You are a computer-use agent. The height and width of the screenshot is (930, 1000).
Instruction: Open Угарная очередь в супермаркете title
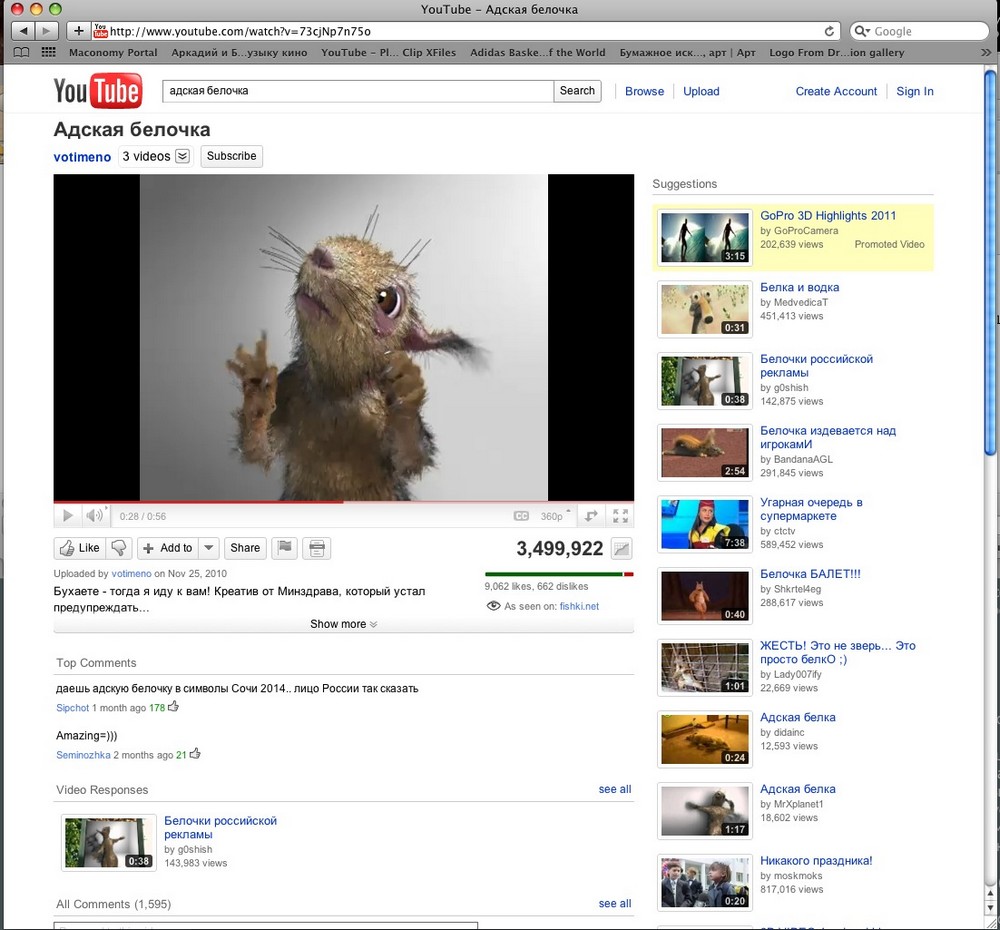811,509
